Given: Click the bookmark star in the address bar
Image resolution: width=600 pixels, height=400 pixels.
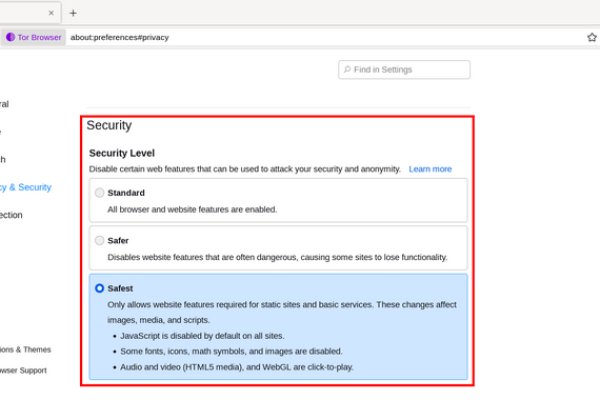Looking at the screenshot, I should click(591, 37).
